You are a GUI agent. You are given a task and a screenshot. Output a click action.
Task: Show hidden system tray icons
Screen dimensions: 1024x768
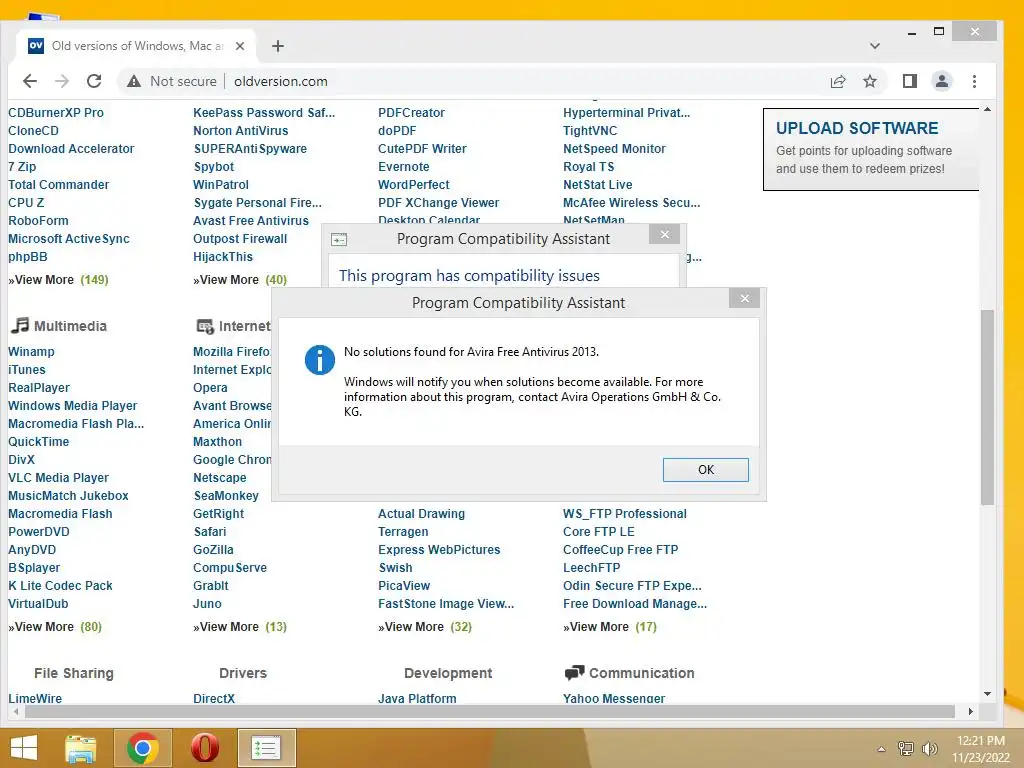(882, 749)
